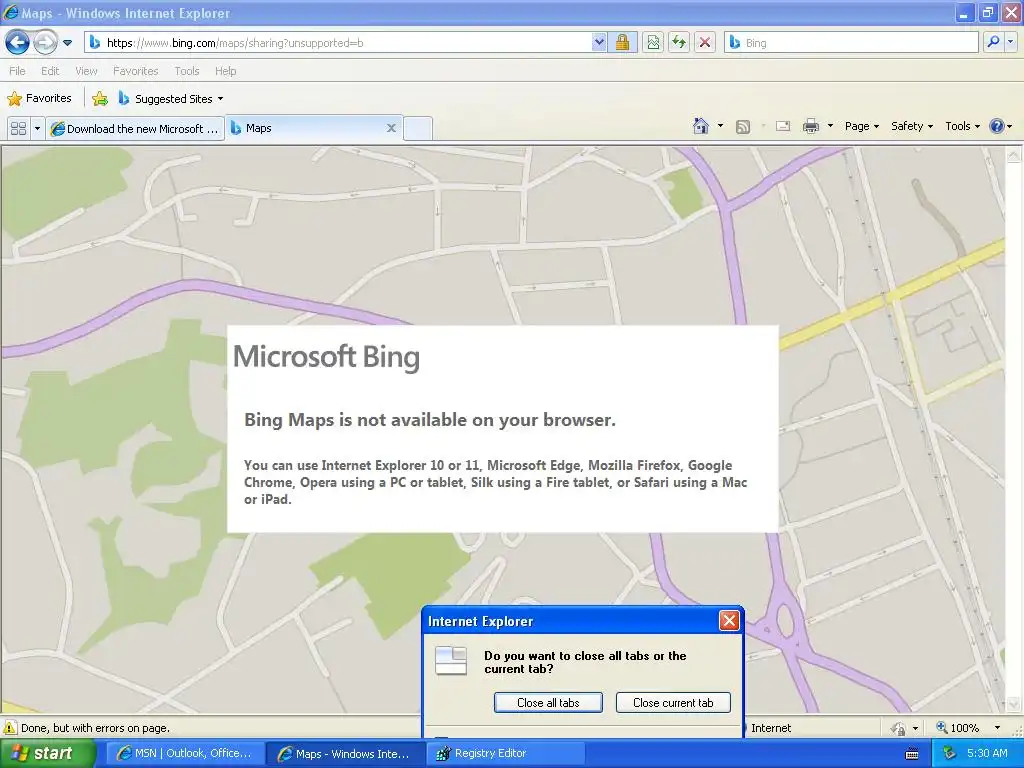
Task: Switch to Registry Editor taskbar button
Action: [x=504, y=753]
